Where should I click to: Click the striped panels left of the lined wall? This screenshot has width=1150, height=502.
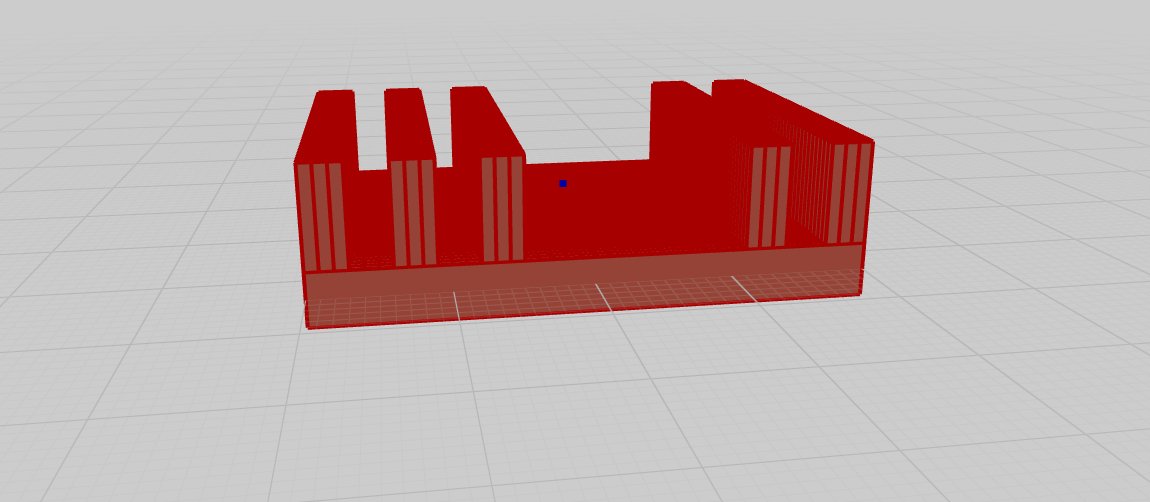pos(770,196)
